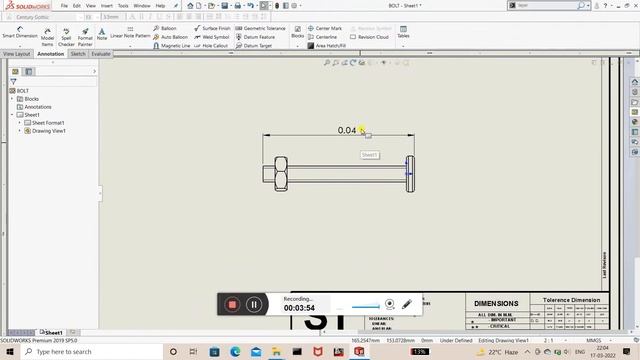Pause the screen recording
640x360 pixels.
[254, 304]
